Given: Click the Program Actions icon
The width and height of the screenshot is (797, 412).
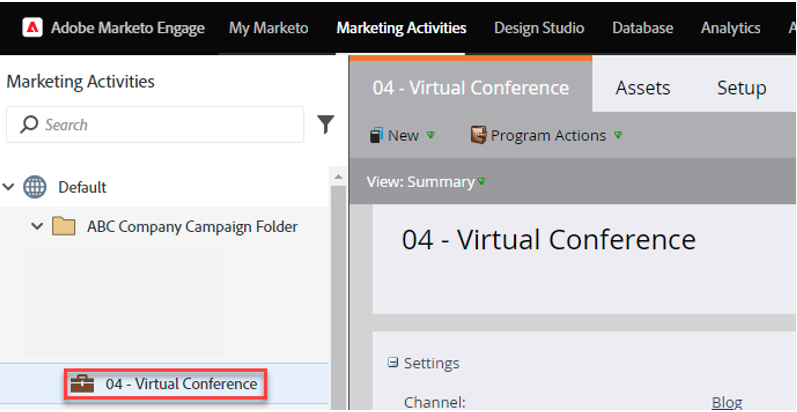Looking at the screenshot, I should pyautogui.click(x=478, y=135).
